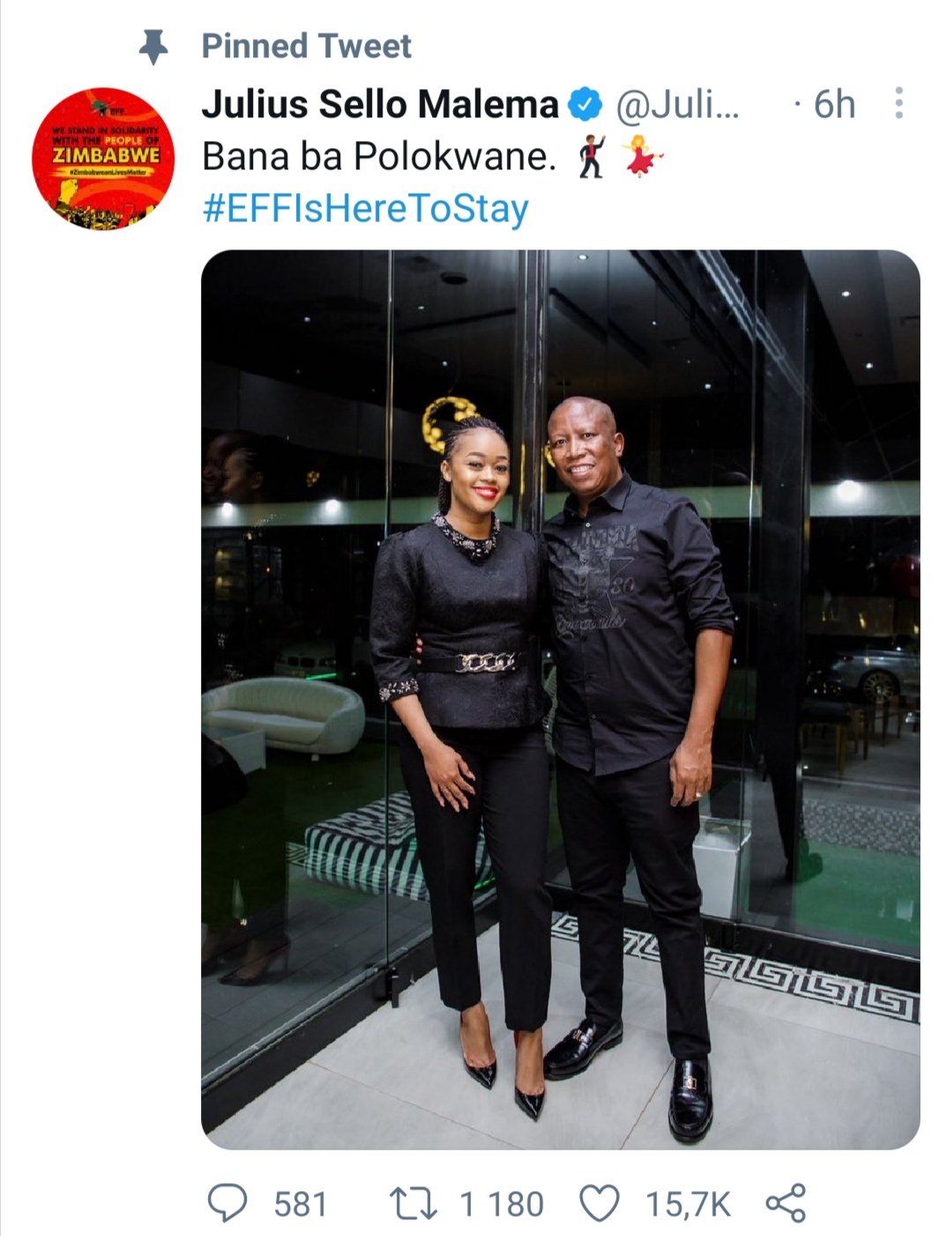Click the man dancing emoji

point(591,156)
